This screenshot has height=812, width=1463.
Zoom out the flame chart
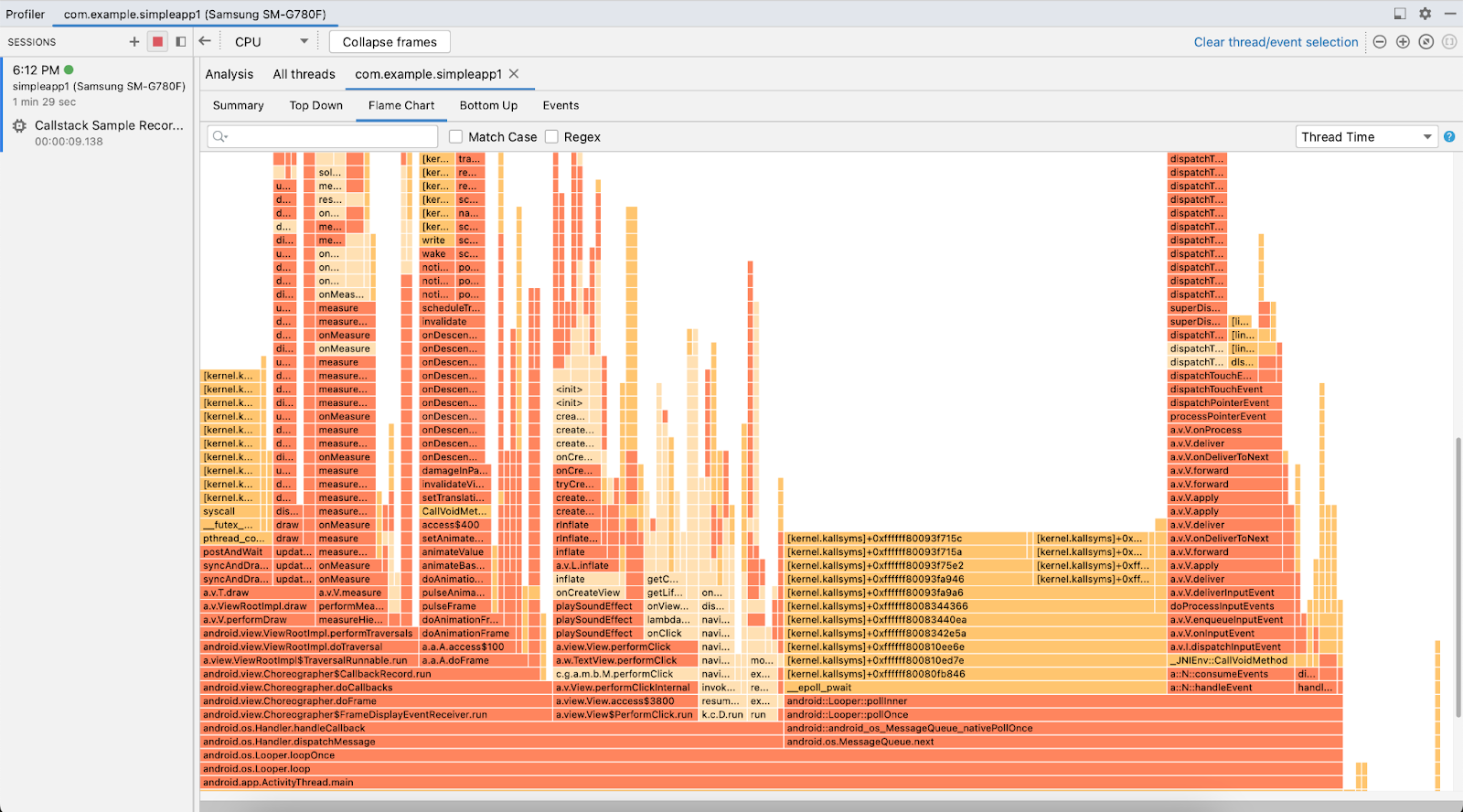1380,42
